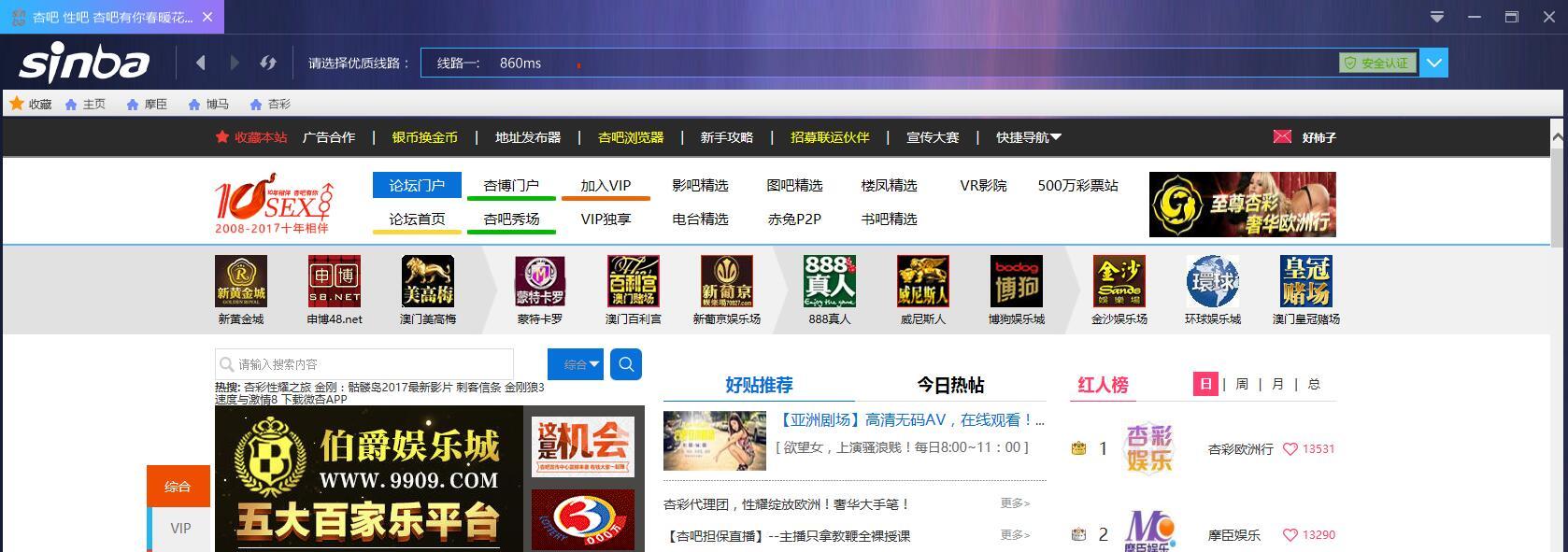Open the mail envelope icon
The image size is (1568, 552).
1282,136
